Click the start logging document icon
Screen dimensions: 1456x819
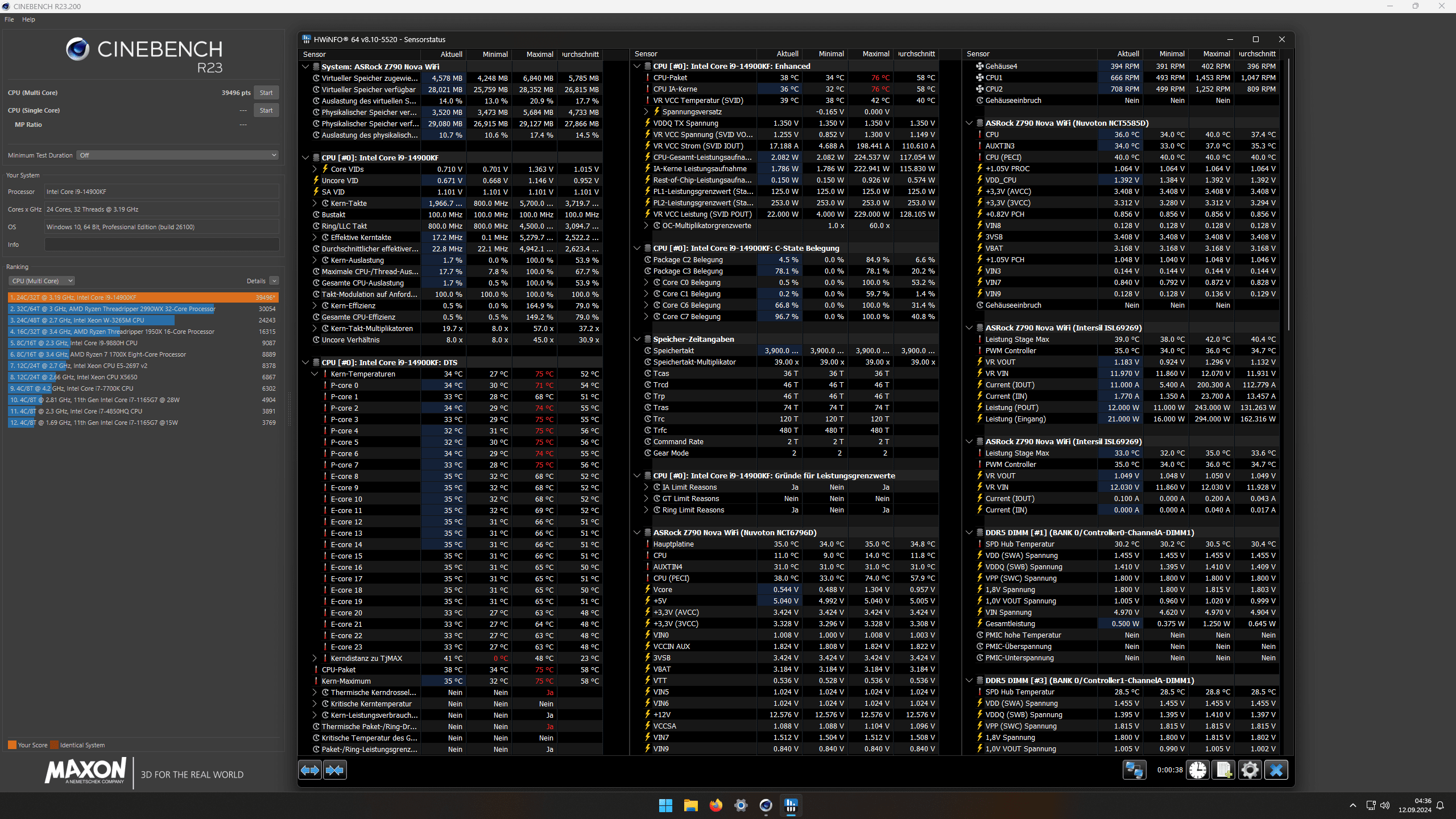pyautogui.click(x=1223, y=770)
